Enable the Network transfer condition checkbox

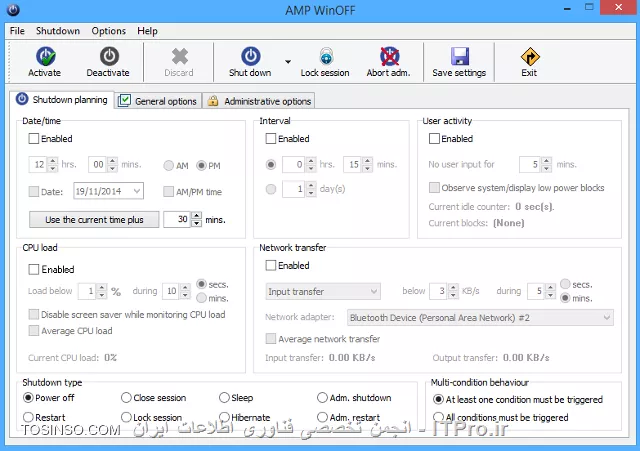tap(271, 265)
